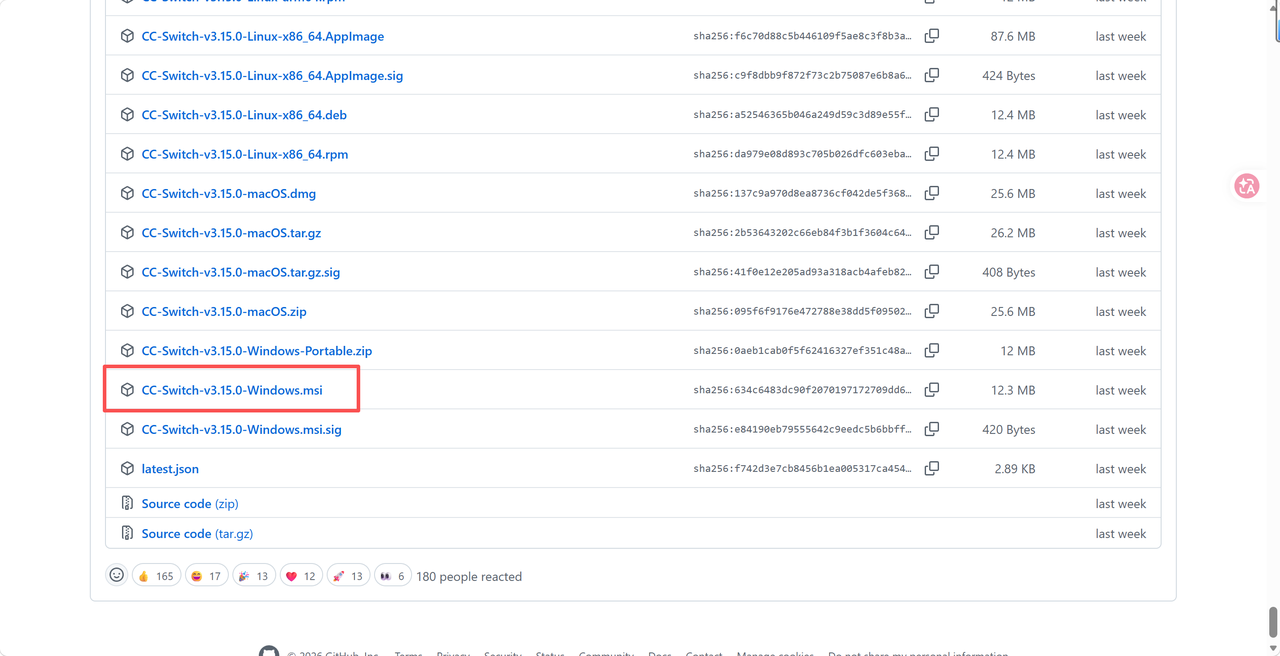Download CC-Switch-v3.15.0-Windows.msi installer

(232, 390)
